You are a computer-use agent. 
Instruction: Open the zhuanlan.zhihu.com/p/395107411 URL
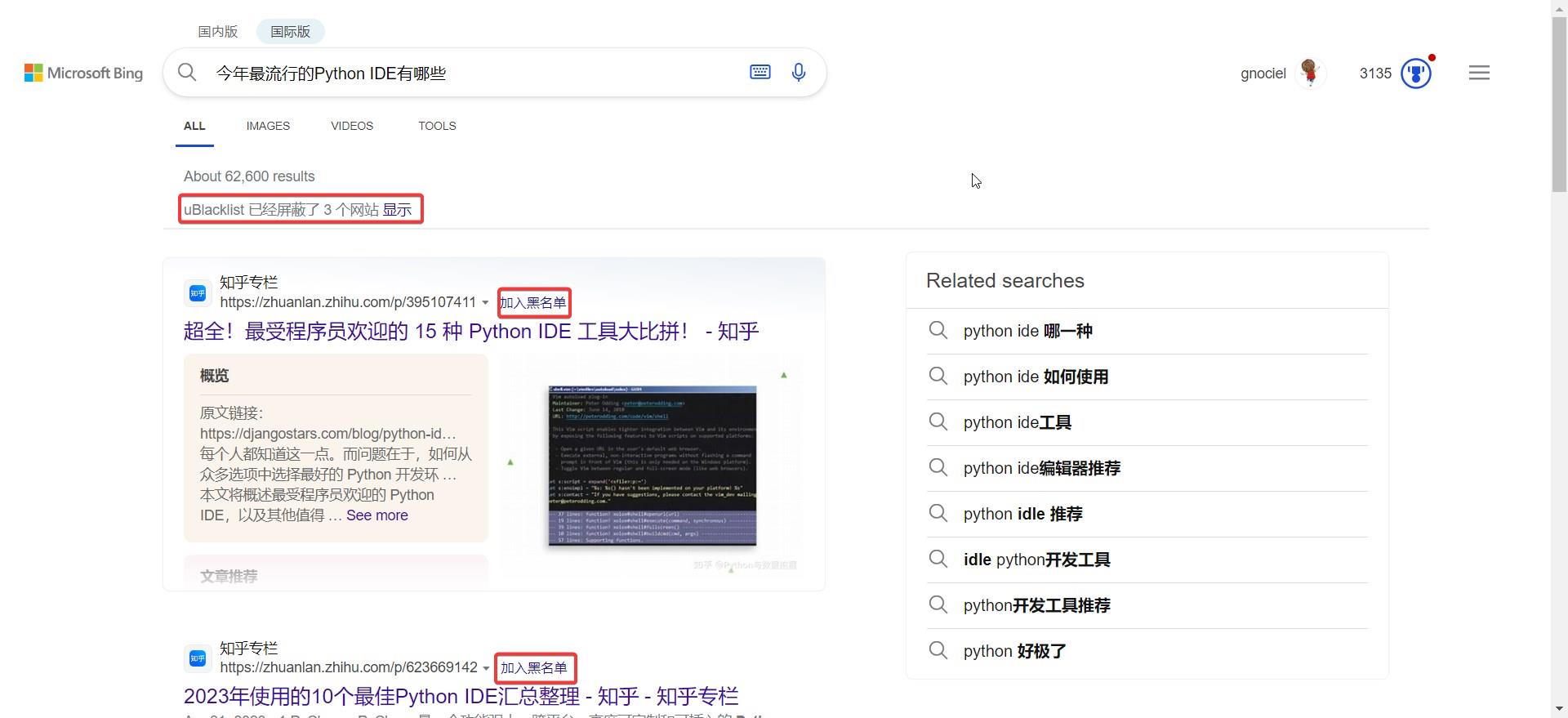348,302
